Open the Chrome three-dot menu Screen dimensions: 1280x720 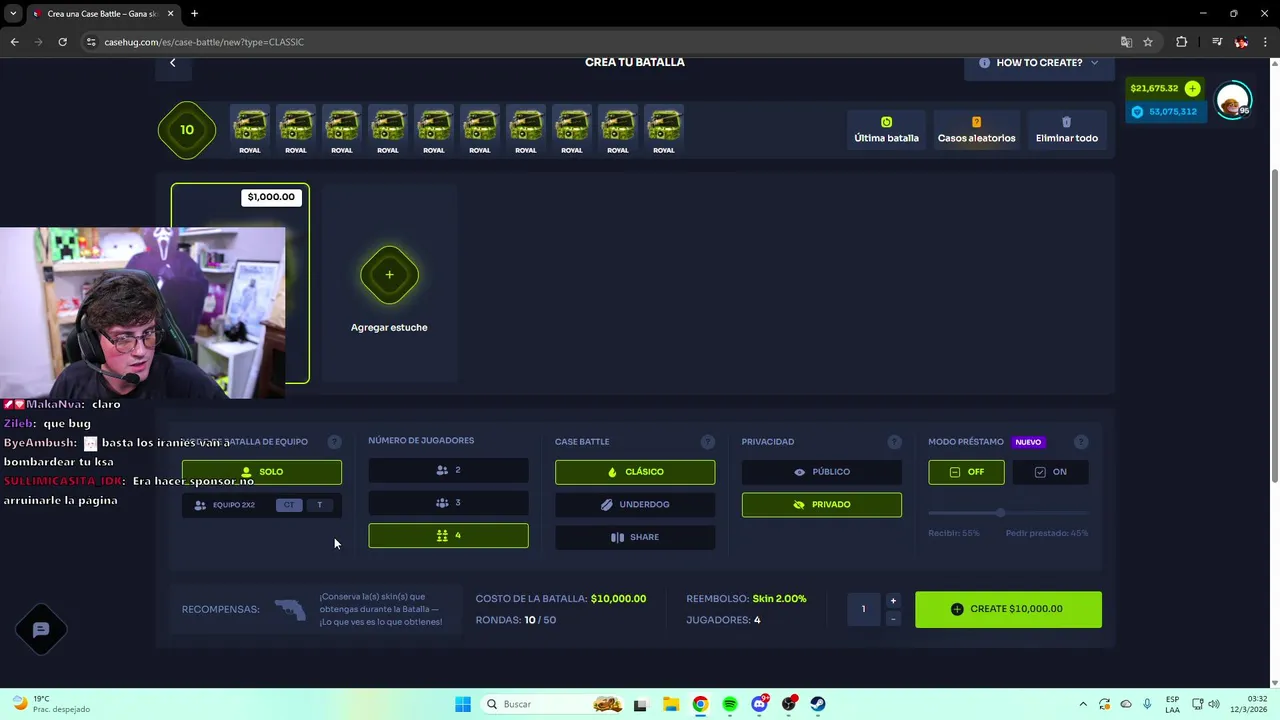[x=1265, y=42]
